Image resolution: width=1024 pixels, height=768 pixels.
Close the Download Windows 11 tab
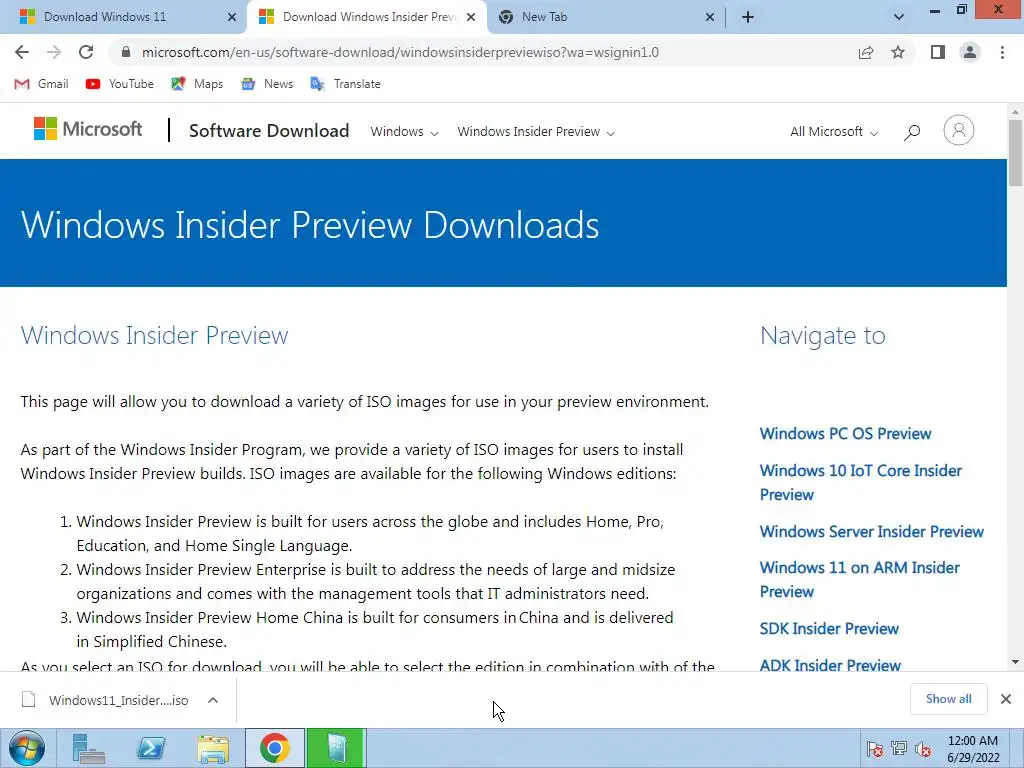pyautogui.click(x=232, y=17)
